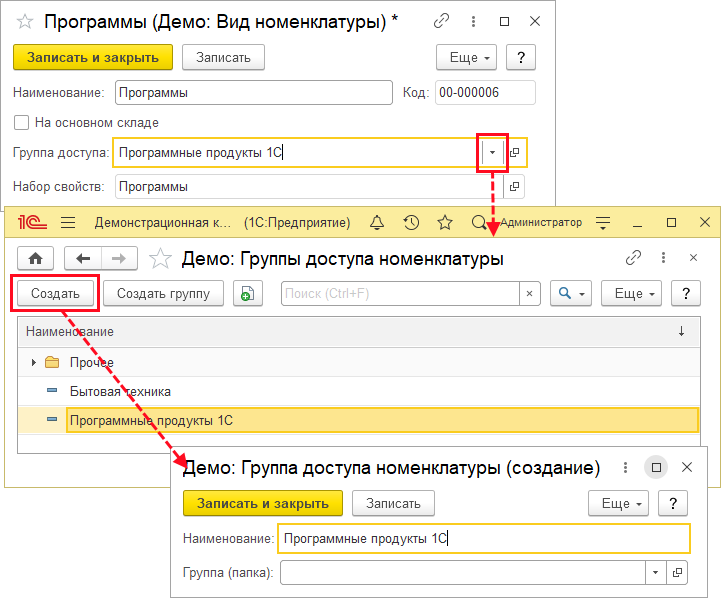This screenshot has width=723, height=601.
Task: Click Набор свойств field
Action: tap(309, 186)
